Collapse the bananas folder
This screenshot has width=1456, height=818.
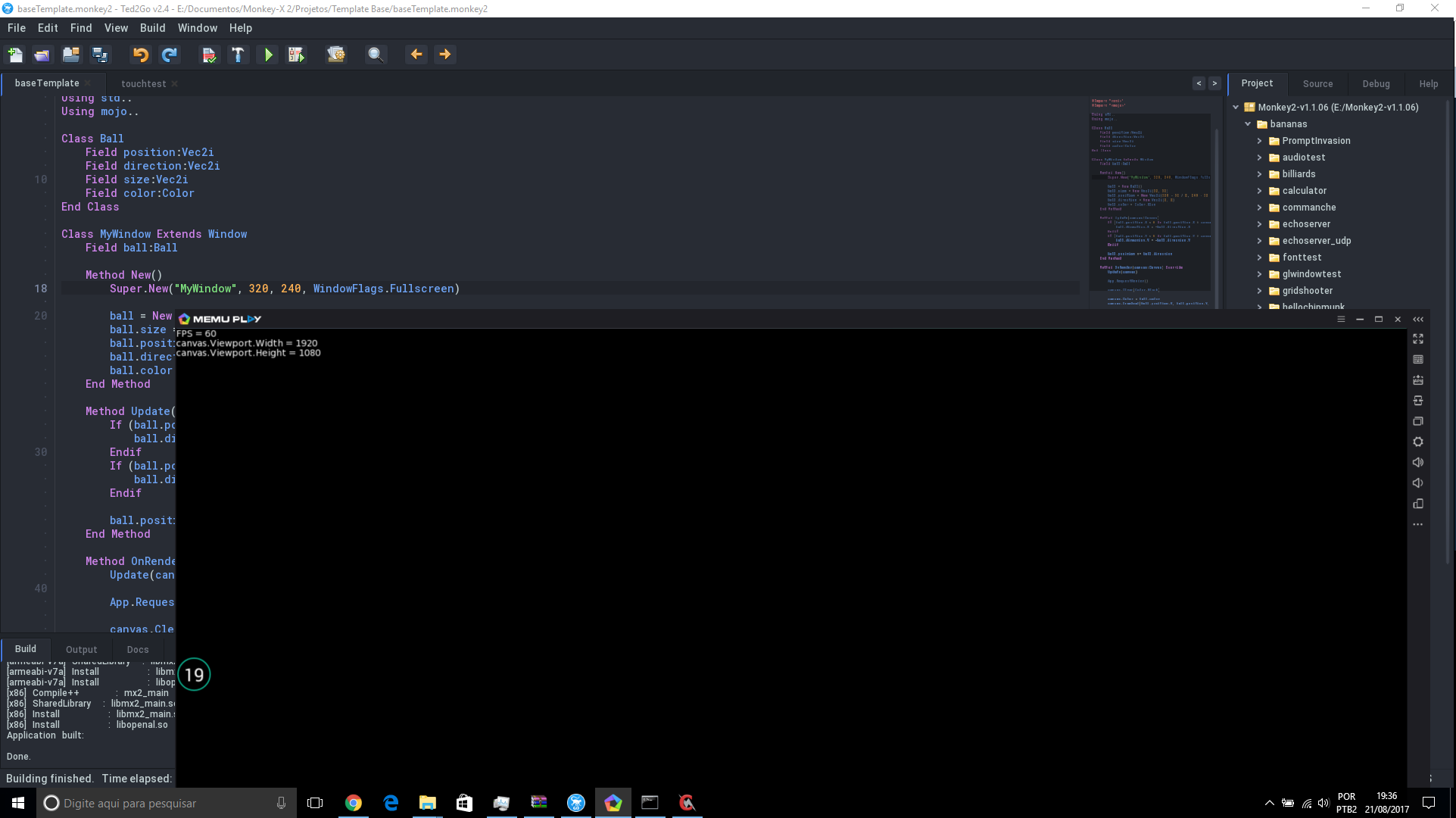(x=1248, y=124)
